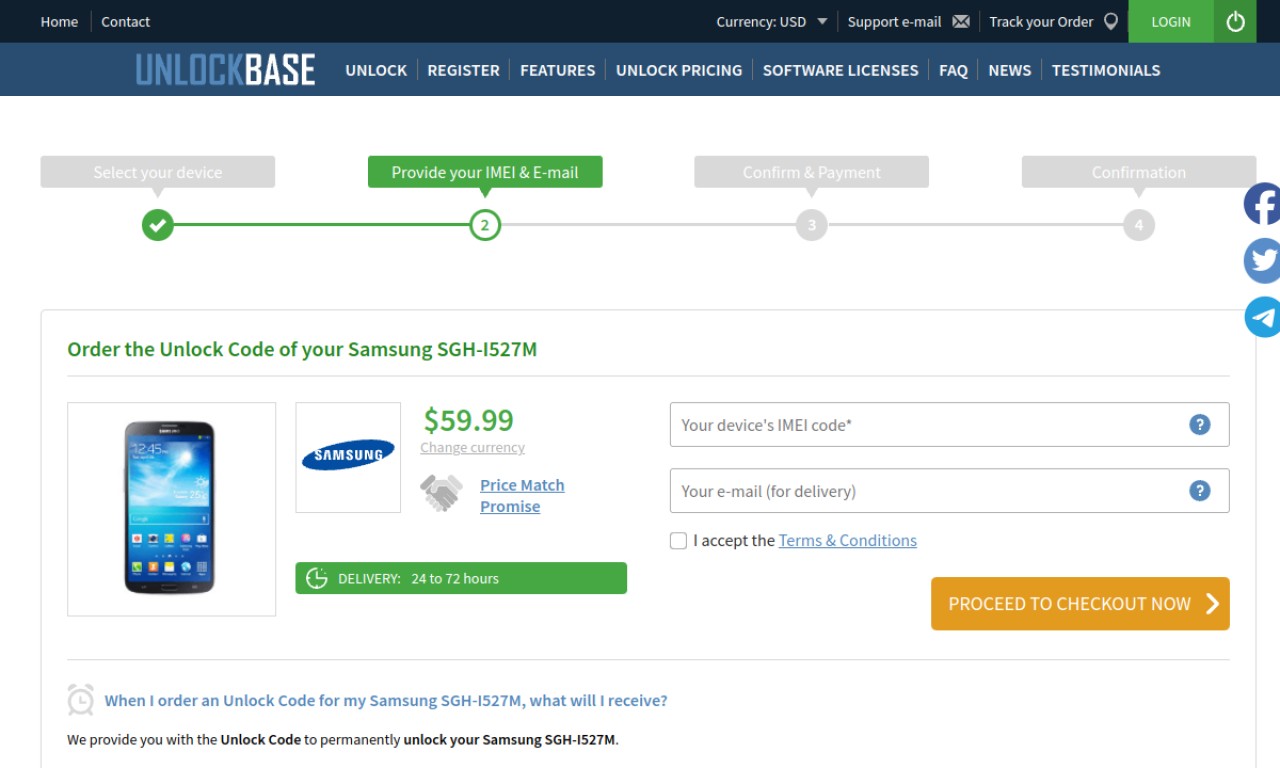Click the Samsung phone product image
Image resolution: width=1280 pixels, height=768 pixels.
click(170, 508)
